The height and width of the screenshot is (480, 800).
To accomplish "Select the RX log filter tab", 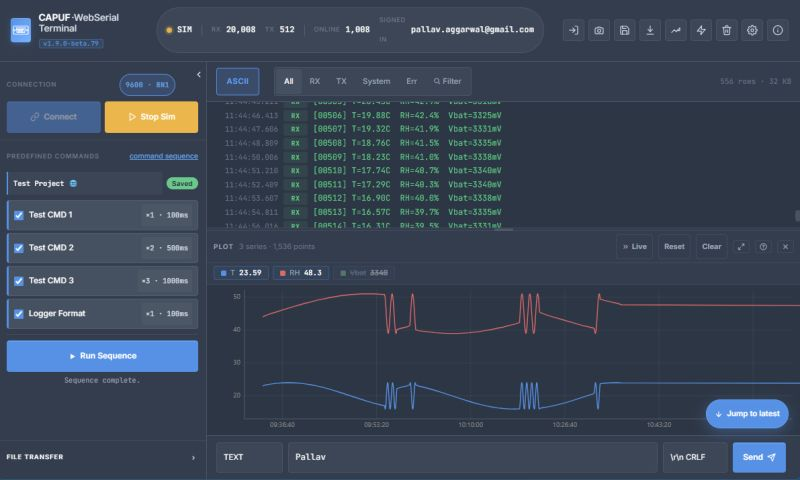I will (315, 82).
